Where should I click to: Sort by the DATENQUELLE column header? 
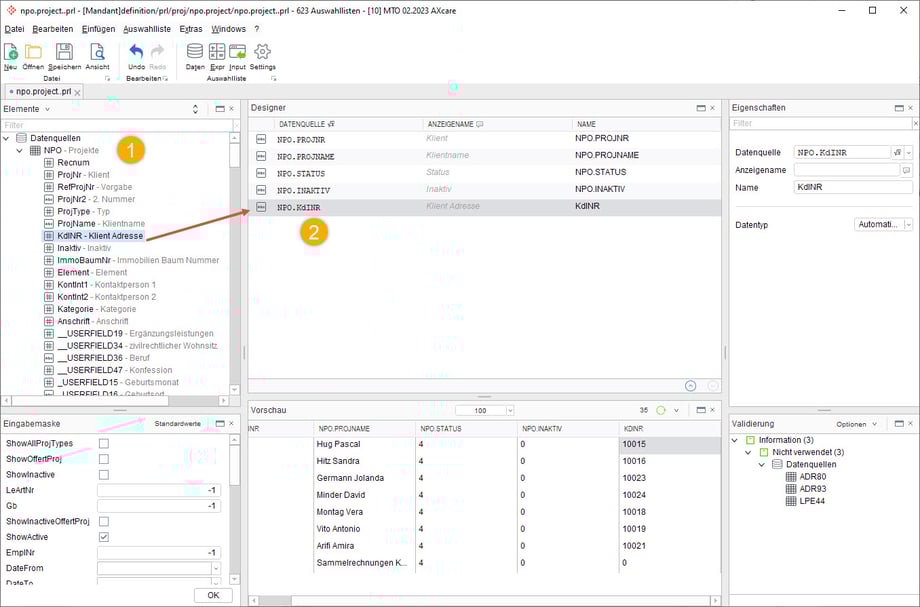click(348, 124)
